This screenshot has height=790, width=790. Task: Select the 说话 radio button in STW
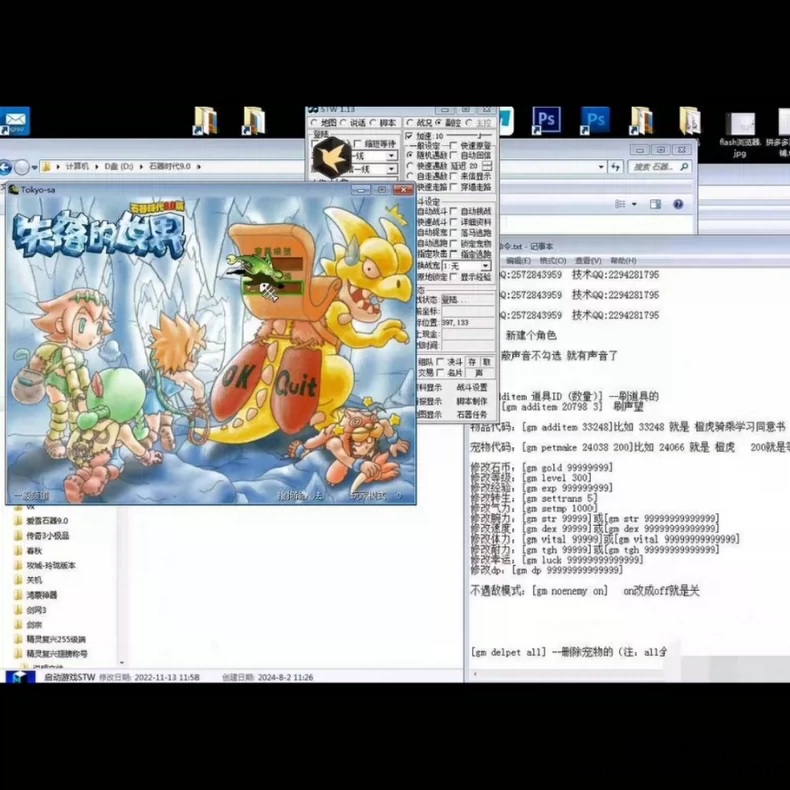click(344, 122)
